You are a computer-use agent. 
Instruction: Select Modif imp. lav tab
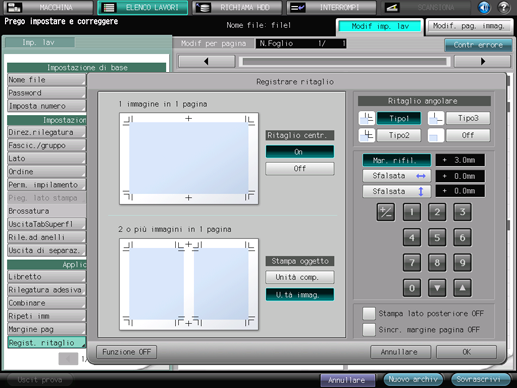coord(380,26)
